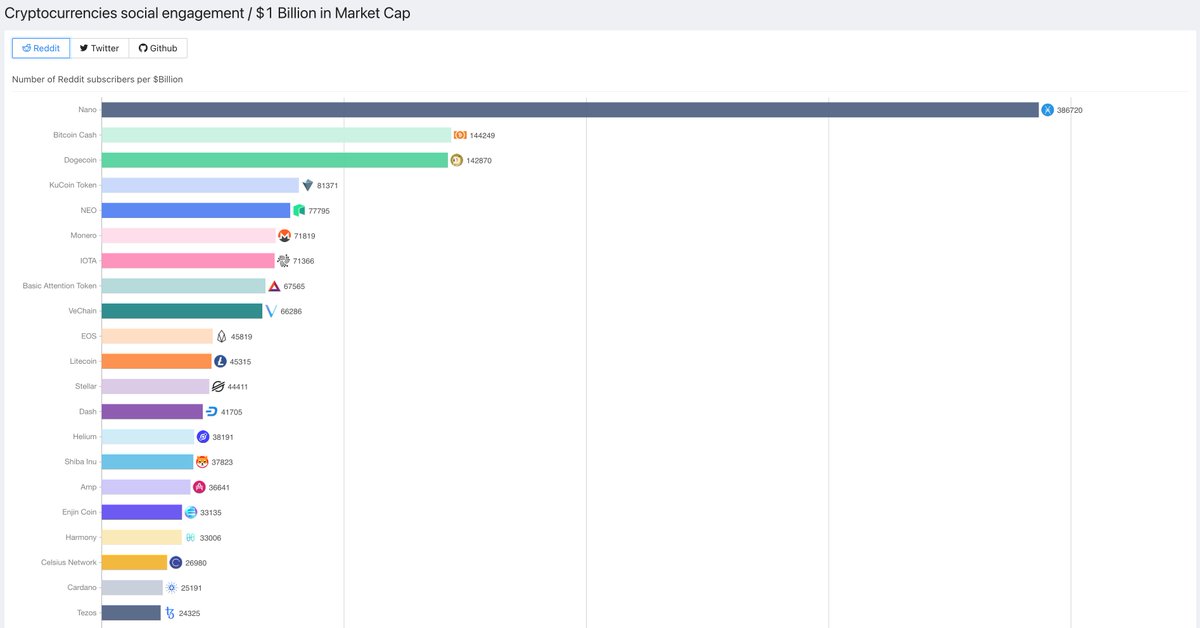1200x628 pixels.
Task: Select the Dogecoin bar
Action: (275, 160)
